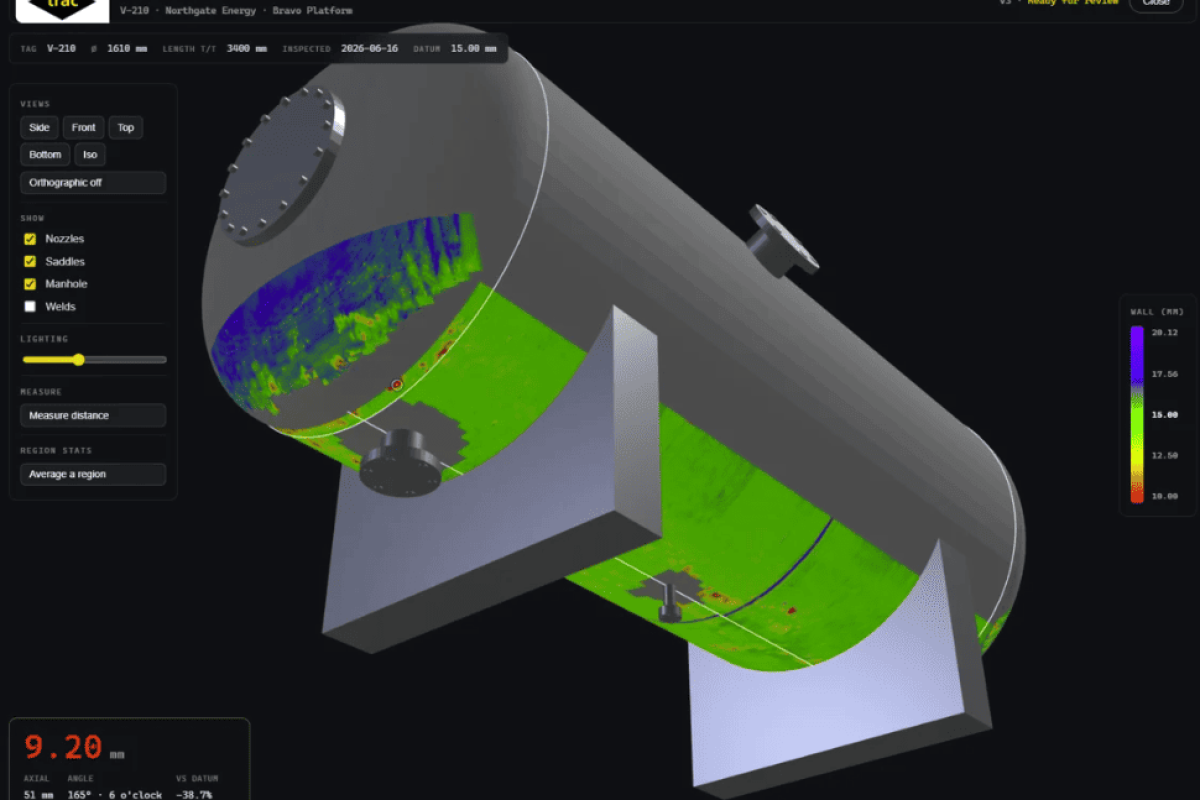Viewport: 1200px width, 800px height.
Task: Activate the Measure distance tool
Action: (93, 415)
